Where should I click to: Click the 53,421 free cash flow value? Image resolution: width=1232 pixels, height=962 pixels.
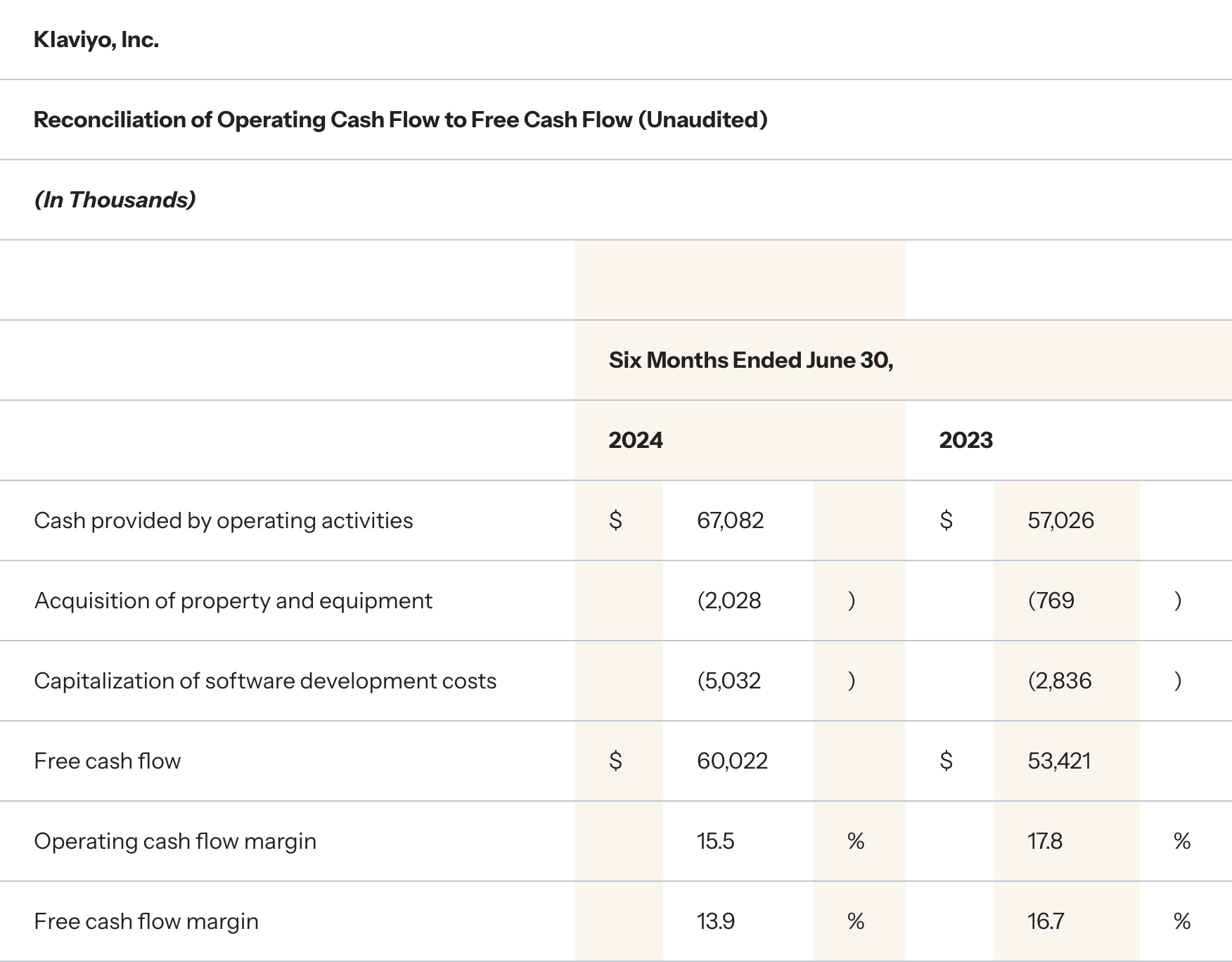tap(1059, 761)
